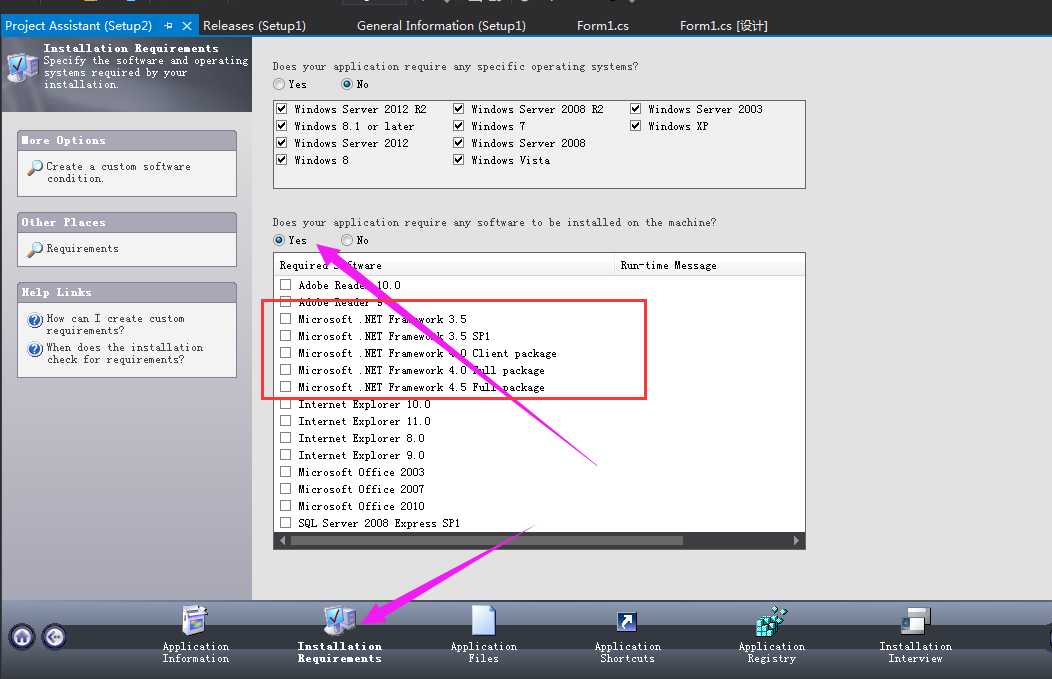The height and width of the screenshot is (679, 1052).
Task: Switch to the Releases (Setup1) tab
Action: pyautogui.click(x=254, y=25)
